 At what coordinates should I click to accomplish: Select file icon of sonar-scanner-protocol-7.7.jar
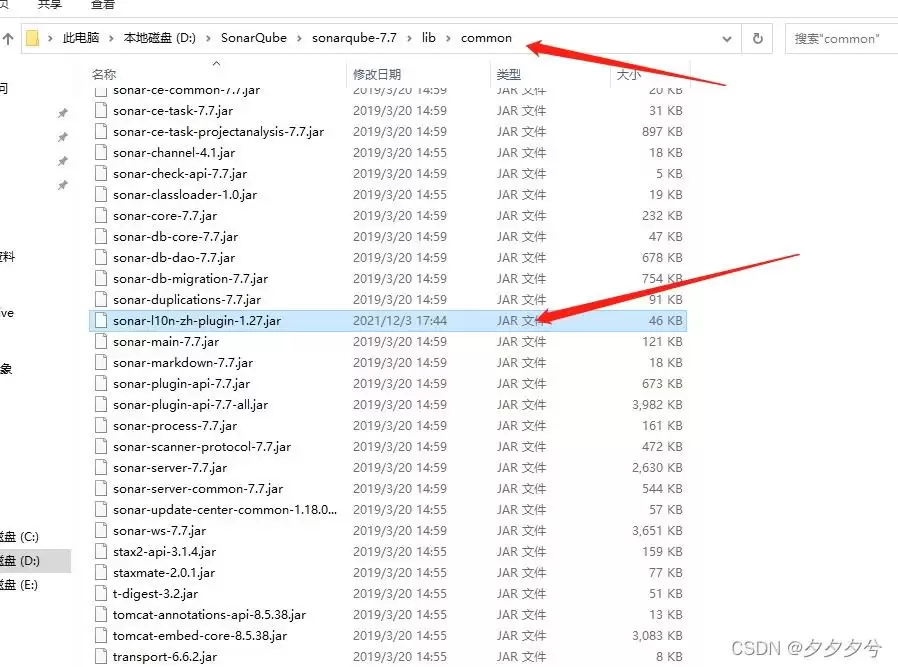pos(101,447)
